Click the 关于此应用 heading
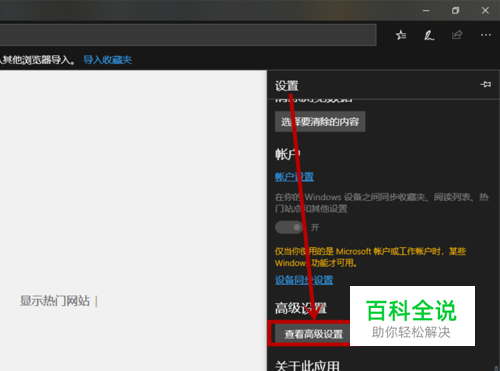This screenshot has width=500, height=371. click(307, 366)
